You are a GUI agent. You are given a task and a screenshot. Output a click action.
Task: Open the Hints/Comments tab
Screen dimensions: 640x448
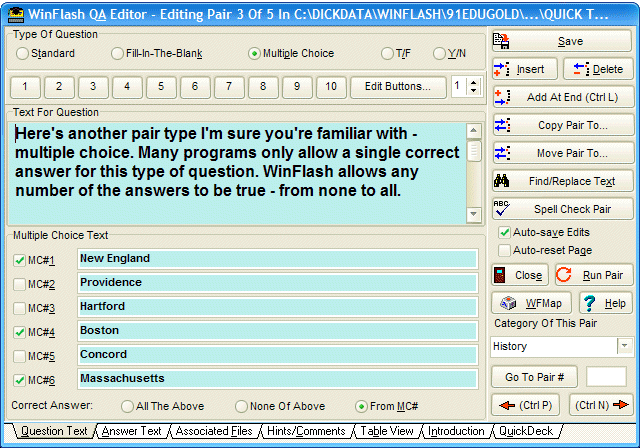click(x=306, y=431)
